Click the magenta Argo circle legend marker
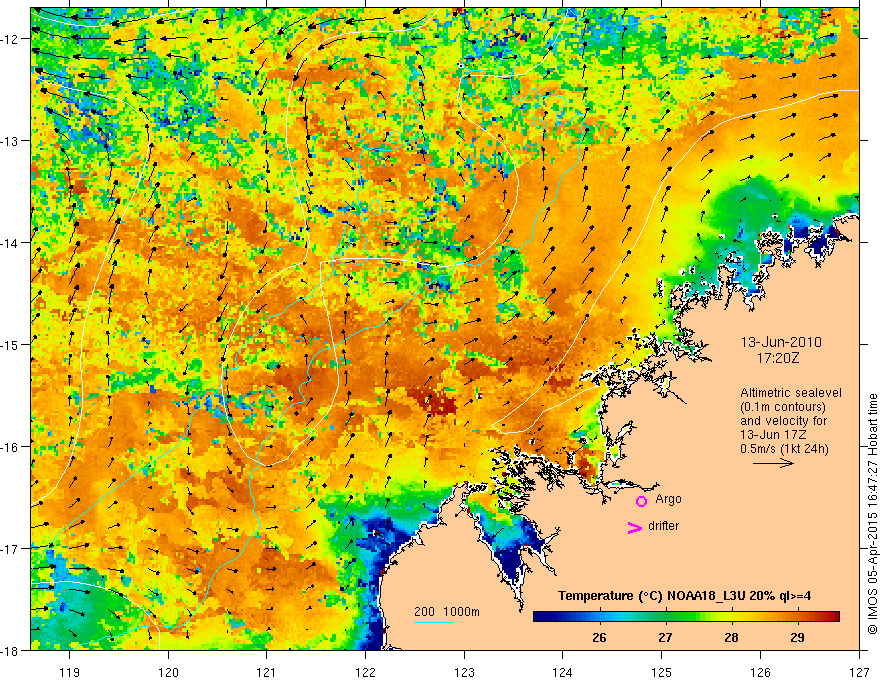Screen dimensions: 880x680 641,501
